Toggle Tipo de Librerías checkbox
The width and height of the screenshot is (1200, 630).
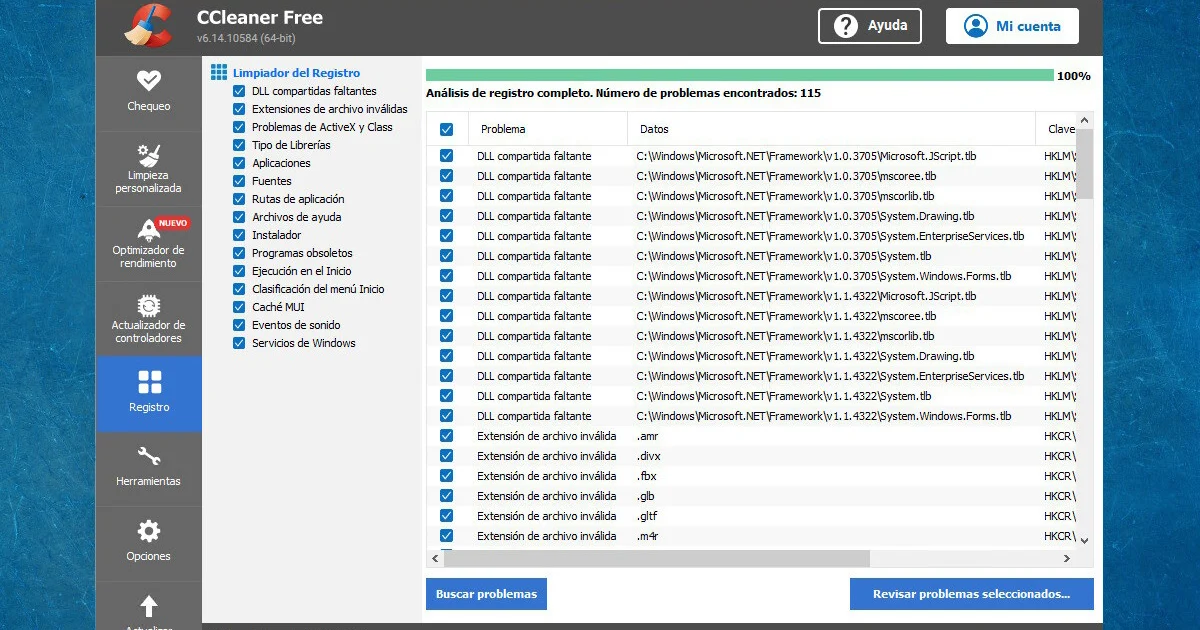pos(239,145)
